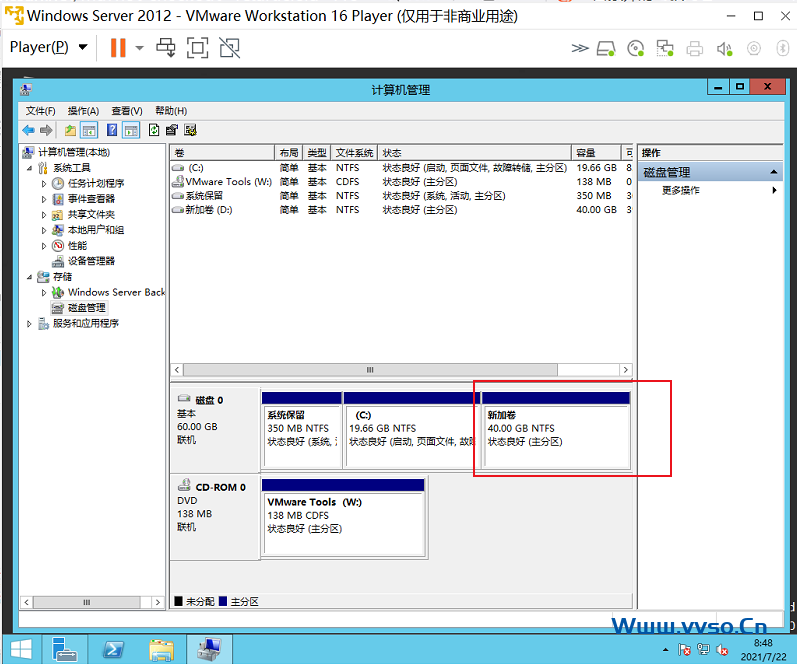The image size is (797, 664).
Task: Click the Bluetooth device icon
Action: 782,48
